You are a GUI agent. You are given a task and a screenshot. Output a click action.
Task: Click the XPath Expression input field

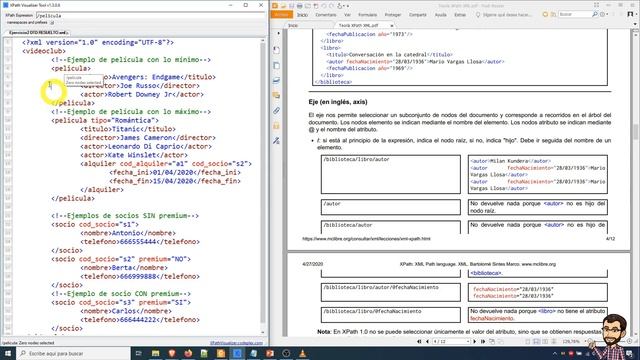click(x=150, y=16)
